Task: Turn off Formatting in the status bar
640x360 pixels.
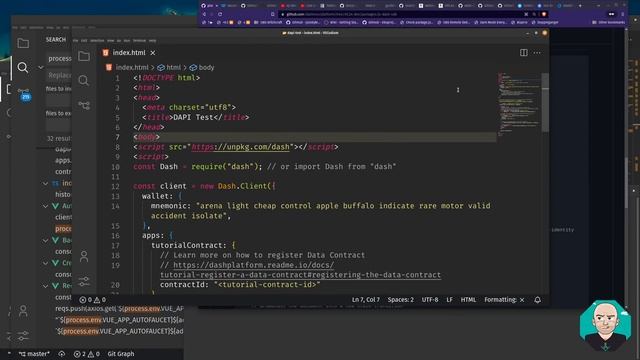Action: coord(504,300)
